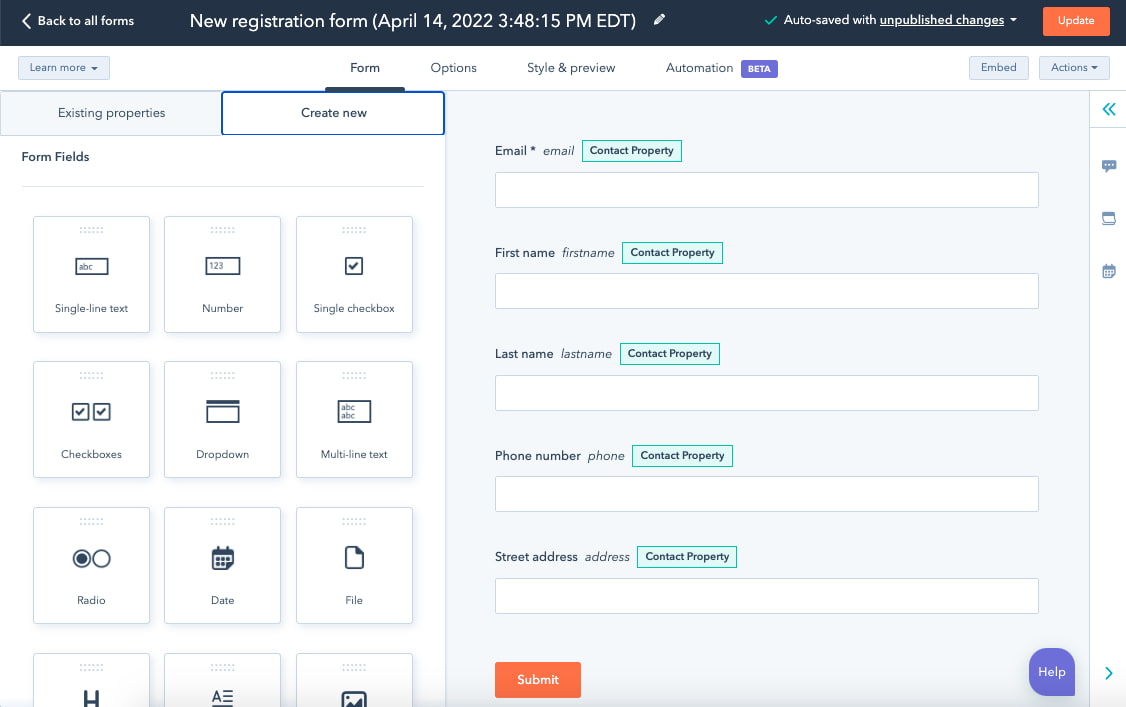Image resolution: width=1126 pixels, height=707 pixels.
Task: Click the auto-saved checkmark icon
Action: pos(771,20)
